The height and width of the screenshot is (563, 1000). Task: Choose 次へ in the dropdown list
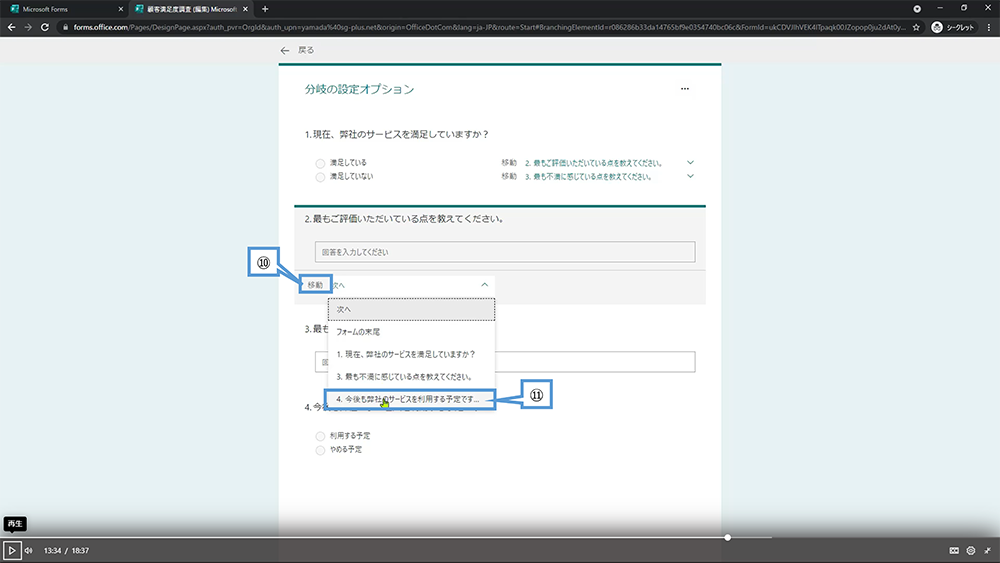(411, 309)
